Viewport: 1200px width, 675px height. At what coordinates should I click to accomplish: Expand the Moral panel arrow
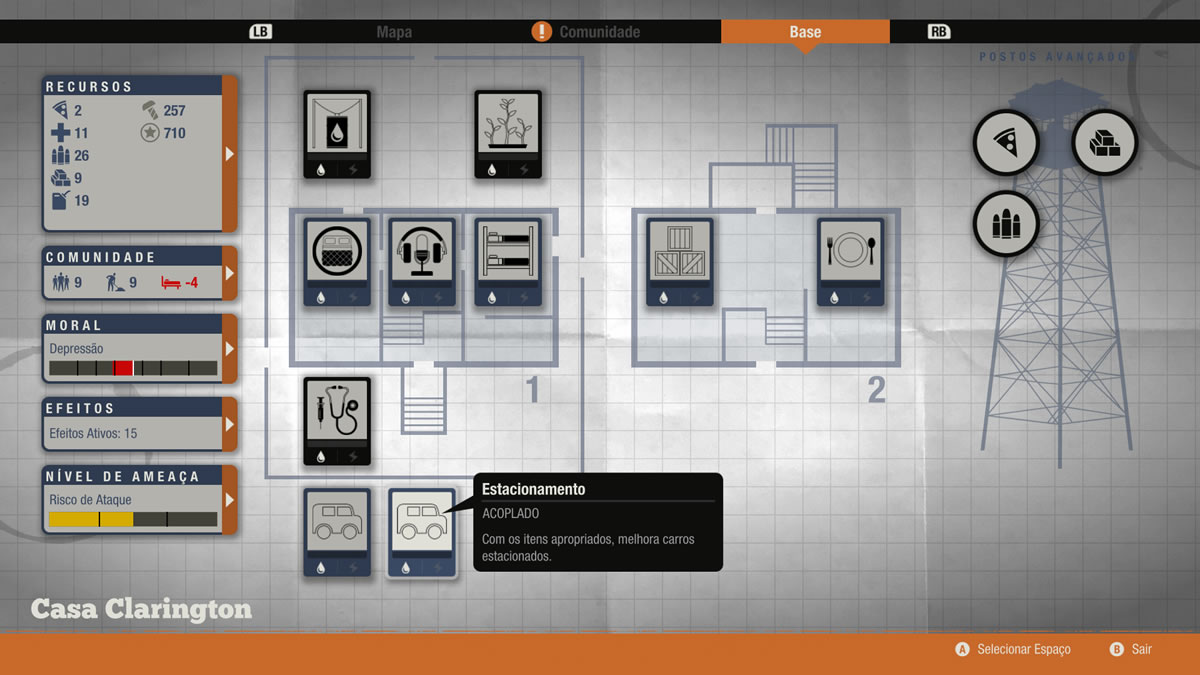(230, 349)
